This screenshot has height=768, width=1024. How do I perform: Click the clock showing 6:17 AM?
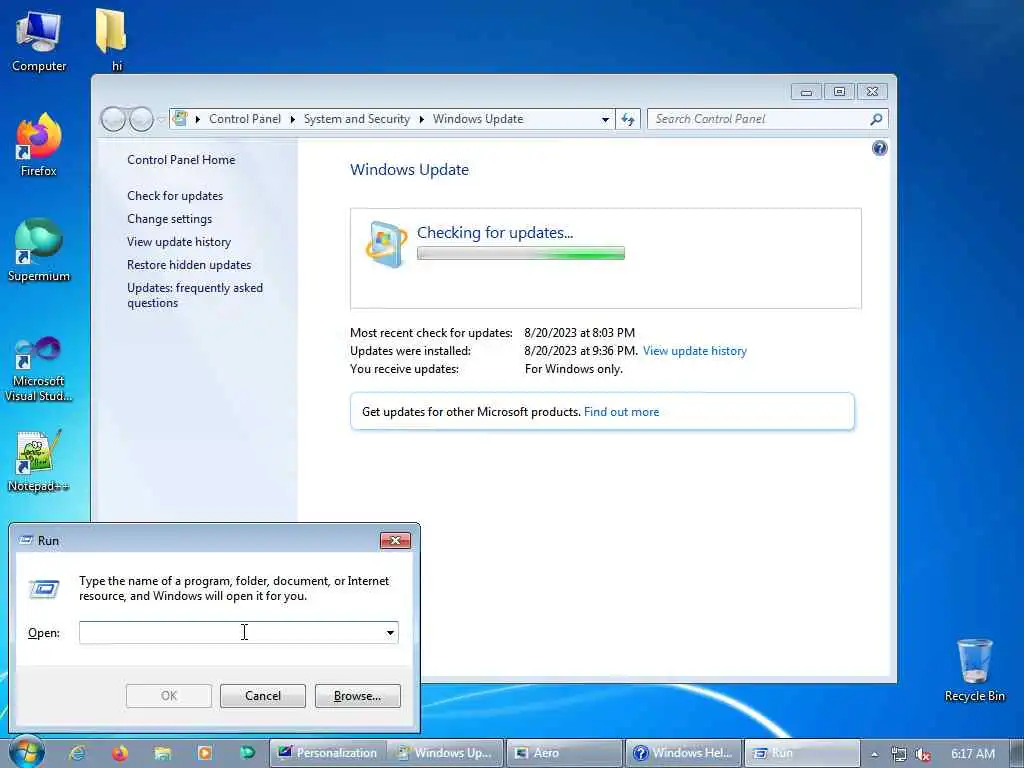coord(972,754)
